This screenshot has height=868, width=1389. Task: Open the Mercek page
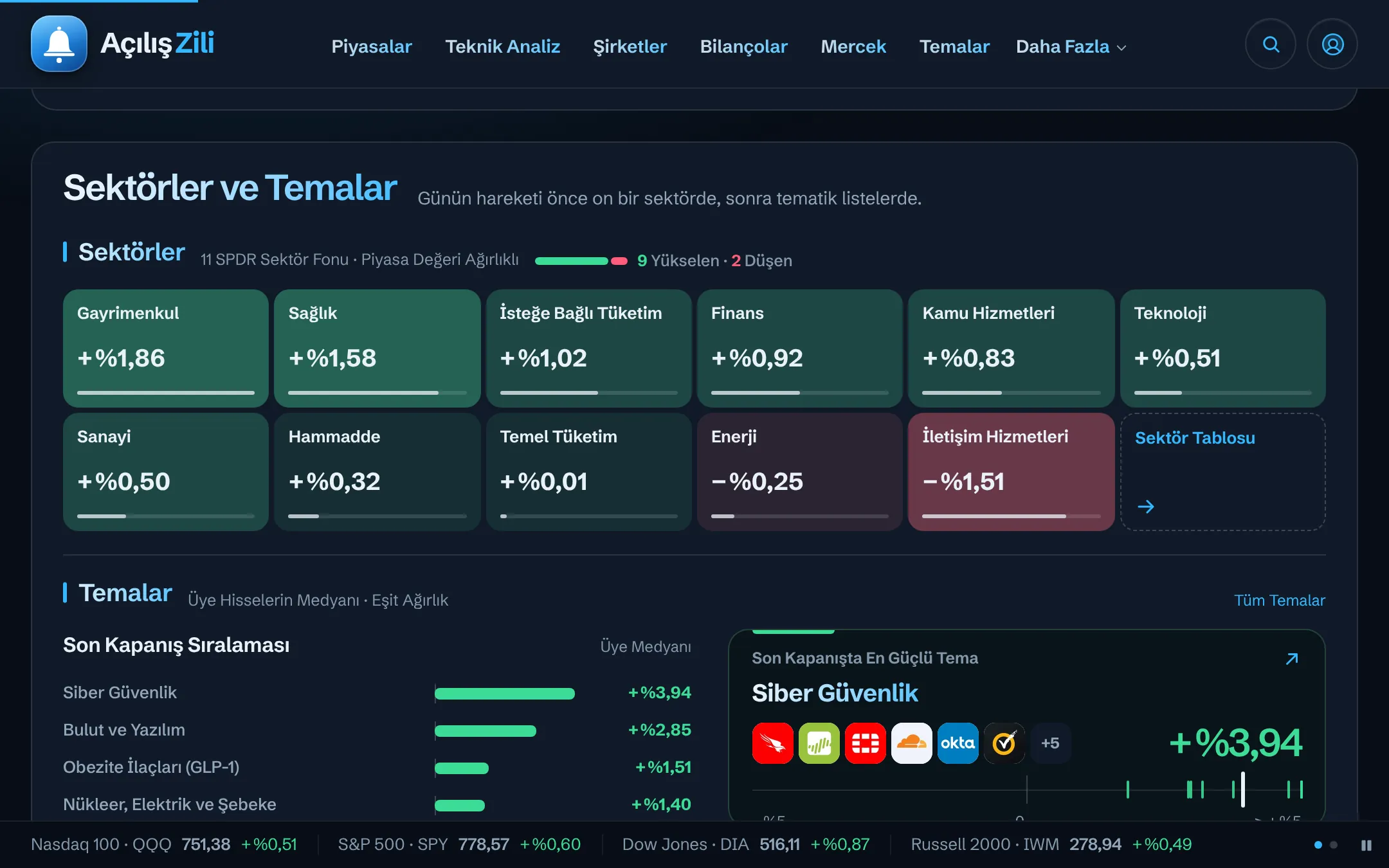coord(853,46)
